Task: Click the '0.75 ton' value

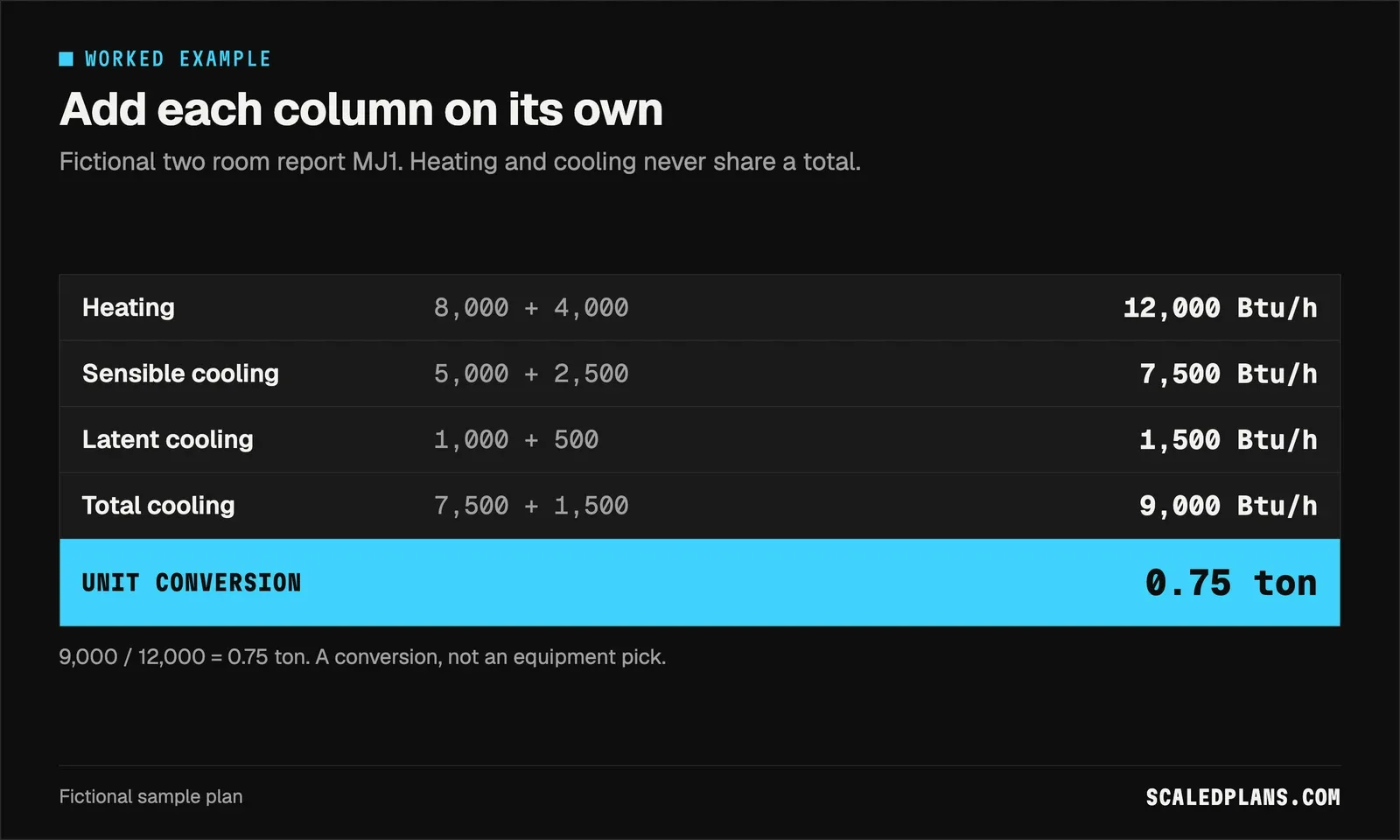Action: click(x=1231, y=583)
